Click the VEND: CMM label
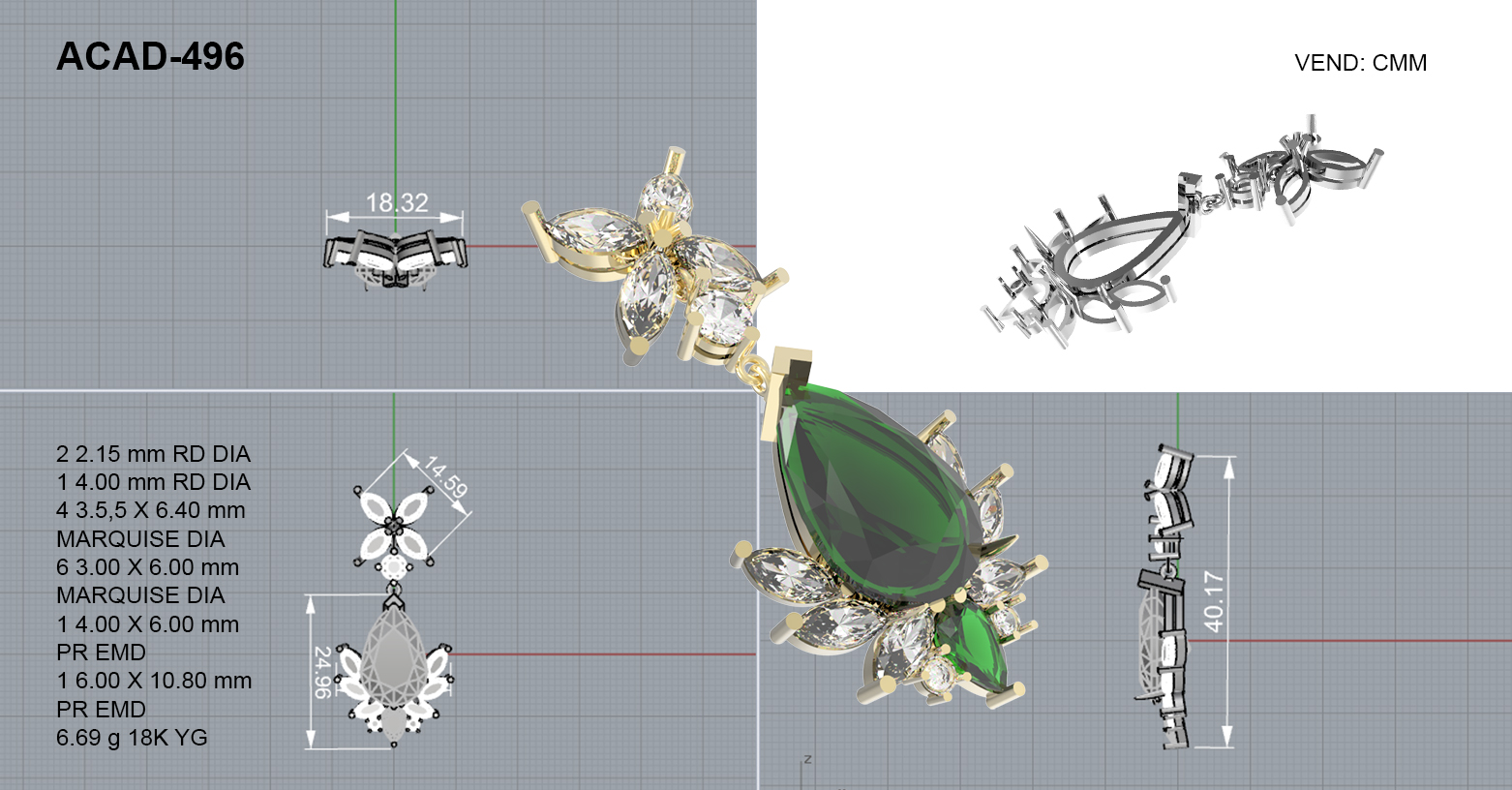This screenshot has width=1512, height=790. point(1360,63)
